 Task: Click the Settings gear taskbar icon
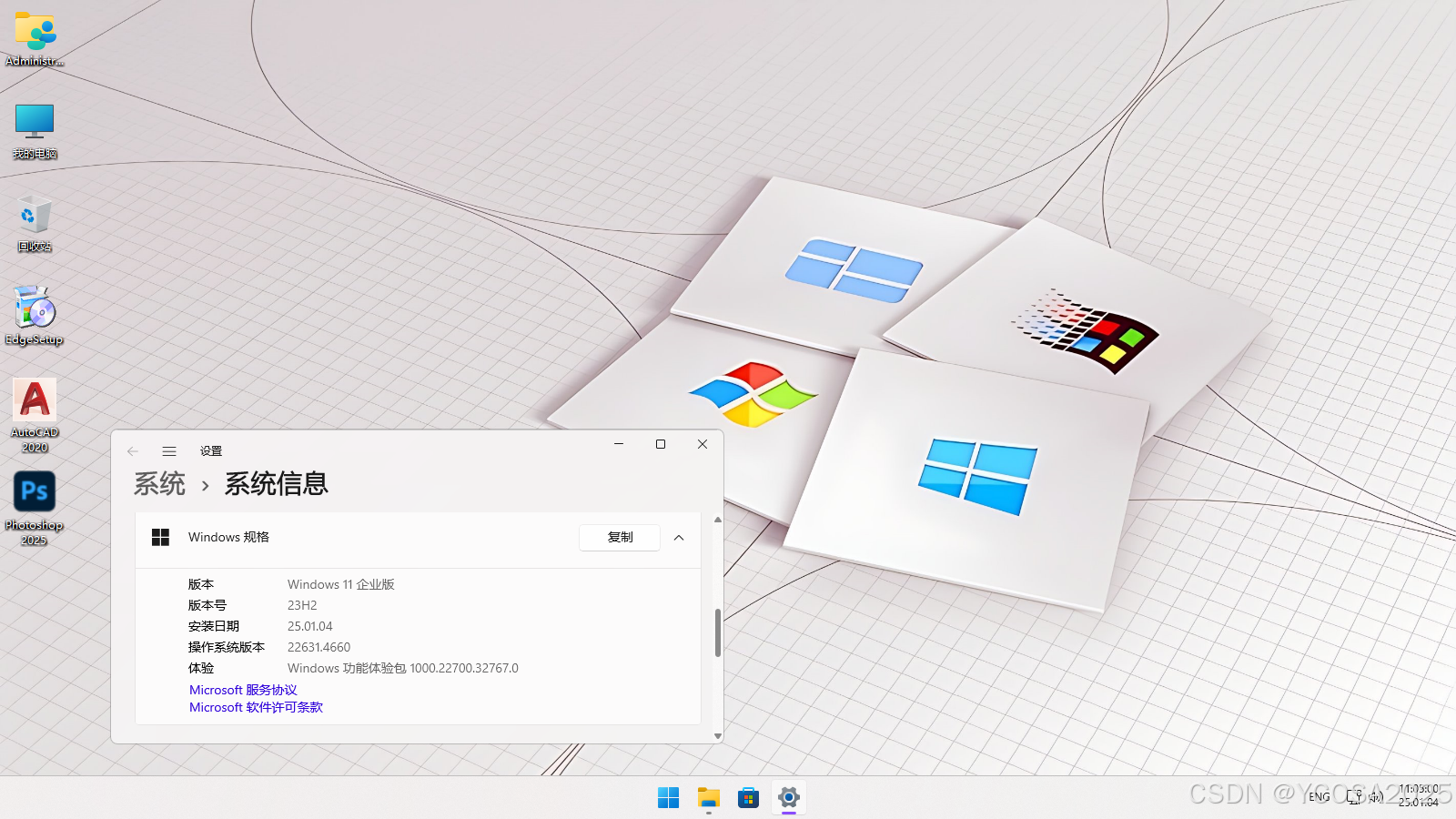point(788,798)
